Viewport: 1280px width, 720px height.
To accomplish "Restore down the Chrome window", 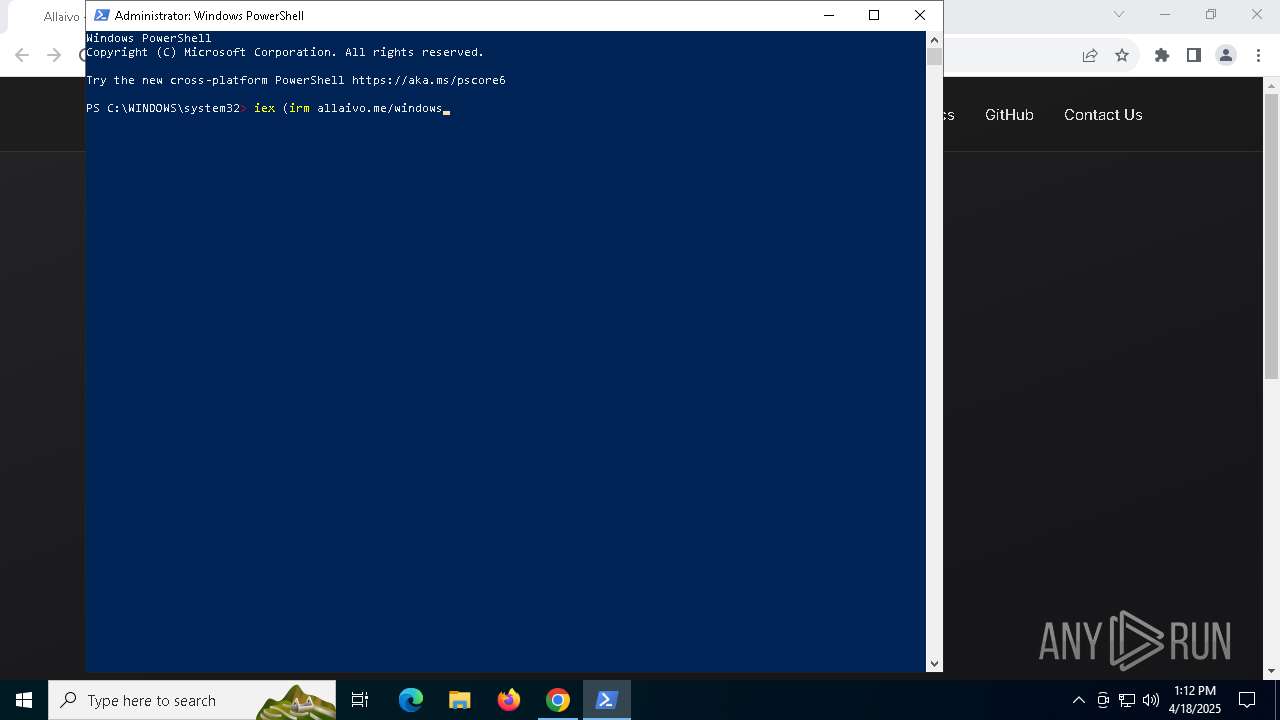I will pyautogui.click(x=1211, y=14).
